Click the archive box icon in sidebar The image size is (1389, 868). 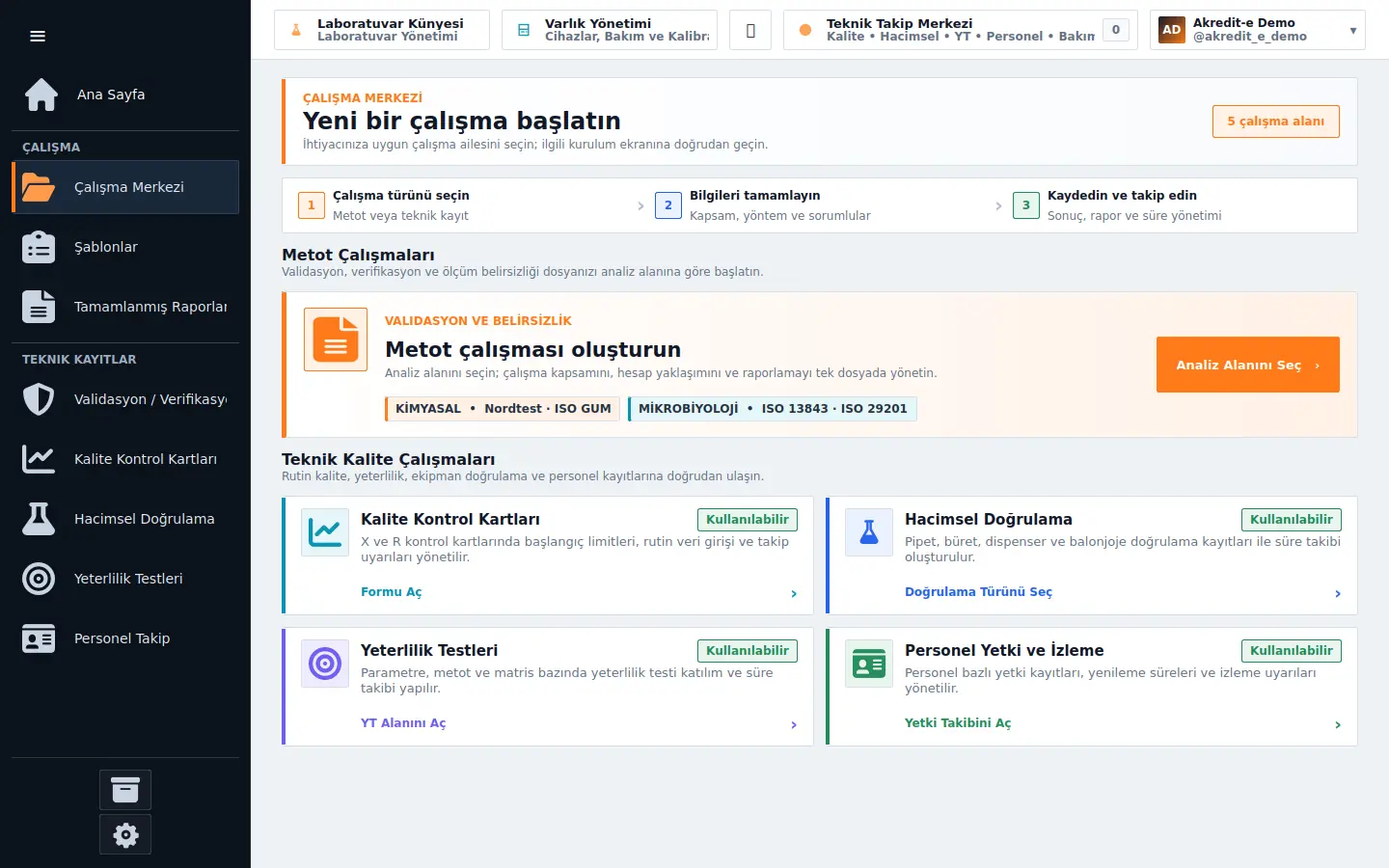[x=125, y=790]
